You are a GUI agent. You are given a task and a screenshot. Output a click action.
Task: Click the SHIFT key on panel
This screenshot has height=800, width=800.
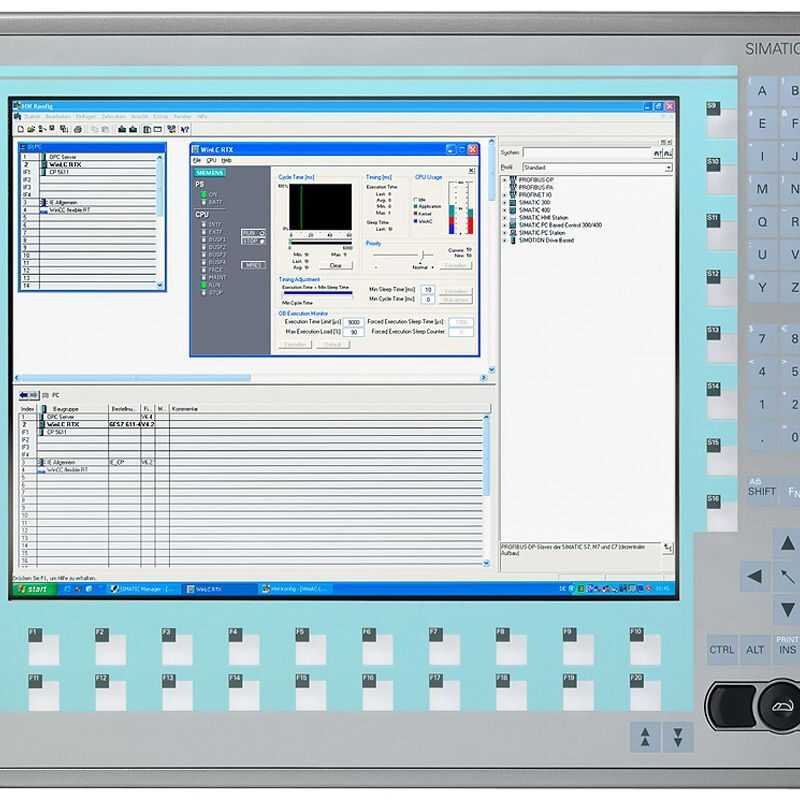tap(762, 491)
